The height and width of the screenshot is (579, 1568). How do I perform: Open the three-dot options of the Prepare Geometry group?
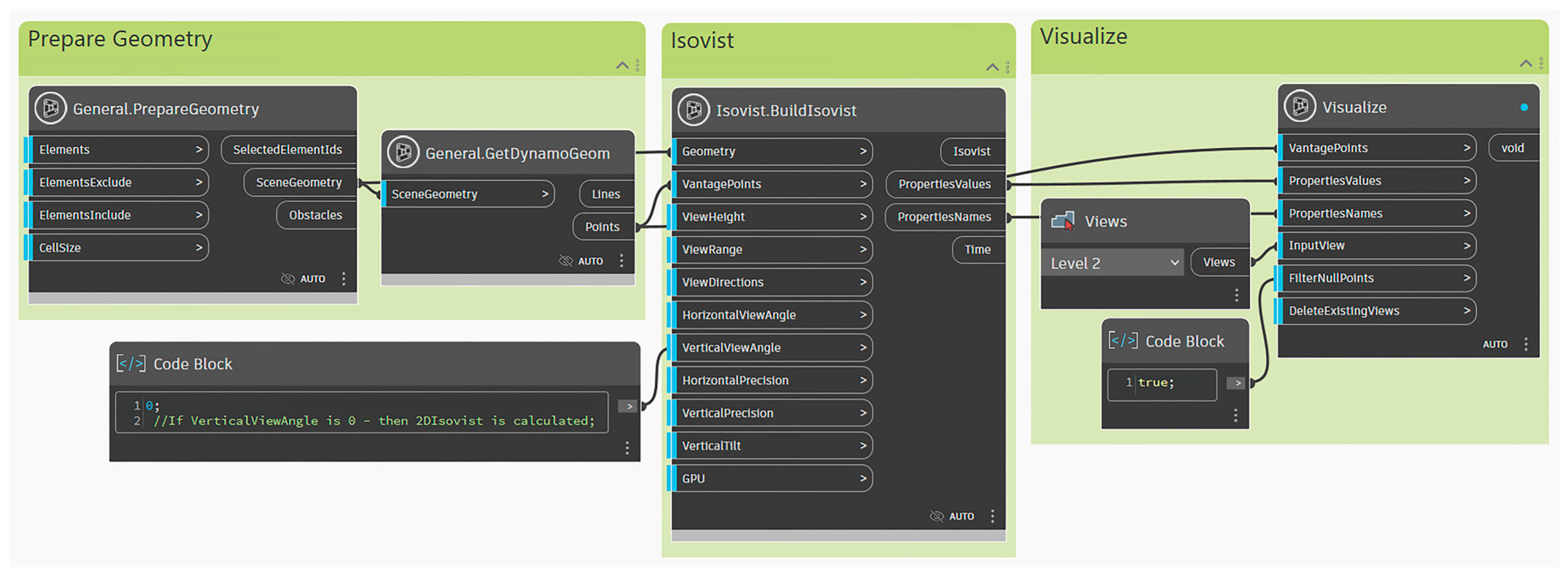637,65
